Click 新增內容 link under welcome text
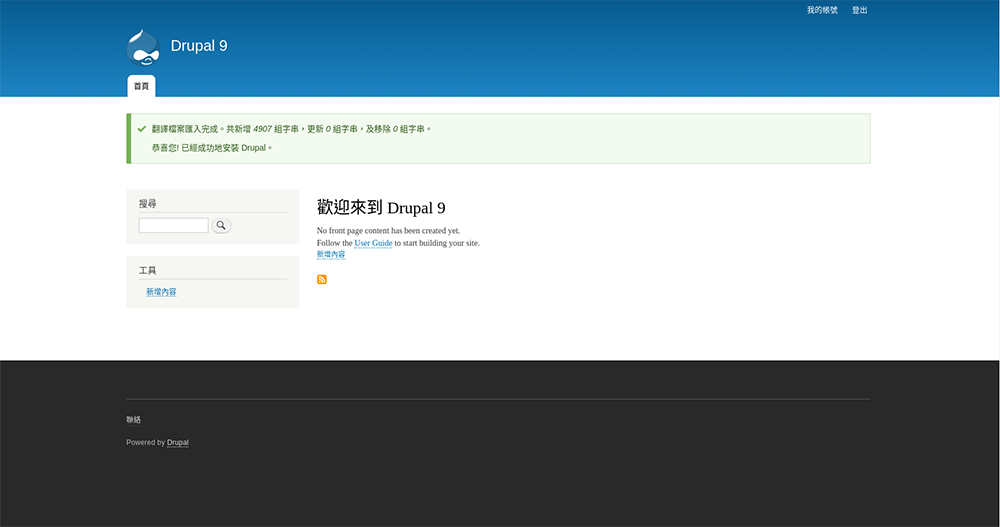This screenshot has width=1000, height=527. 331,255
